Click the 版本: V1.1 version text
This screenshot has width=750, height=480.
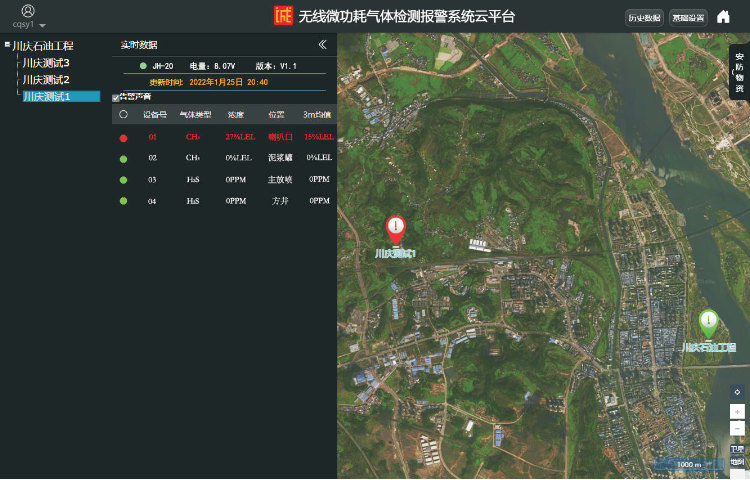[x=276, y=66]
